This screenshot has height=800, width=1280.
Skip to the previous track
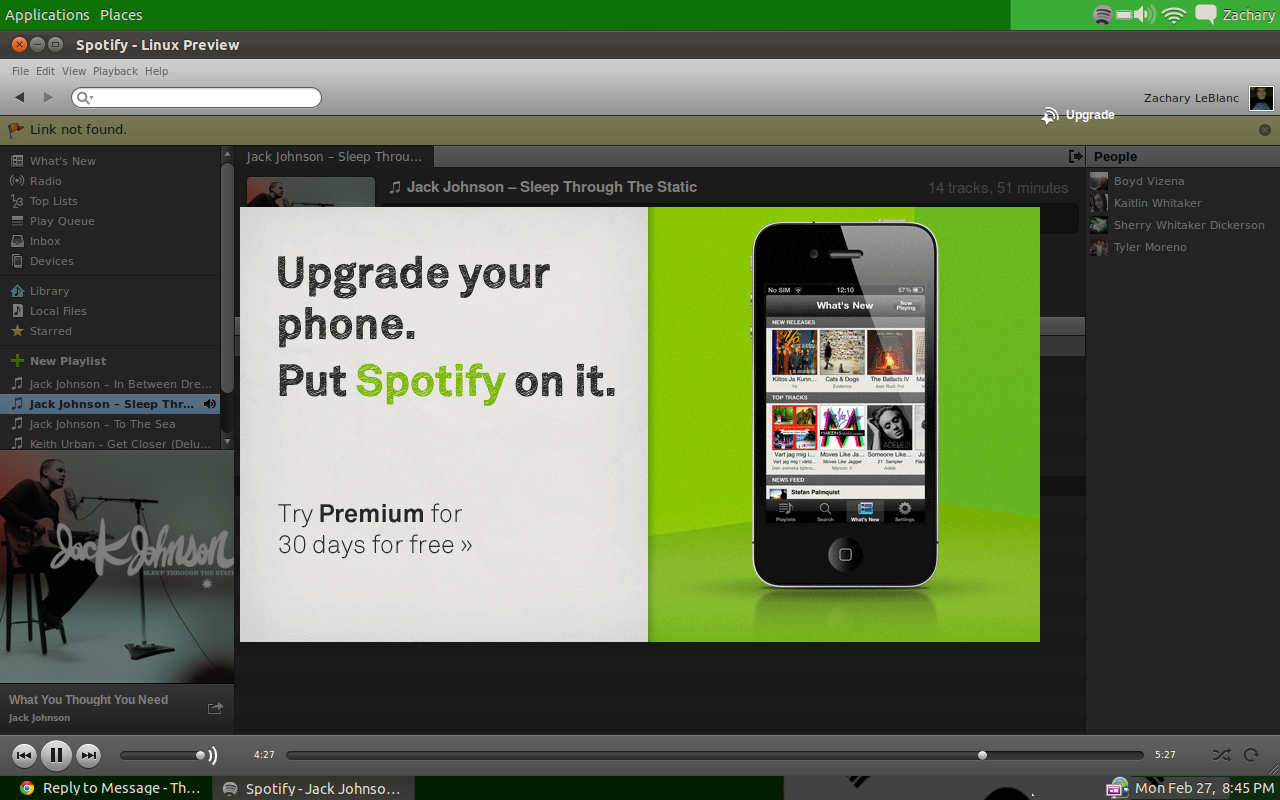click(x=25, y=756)
